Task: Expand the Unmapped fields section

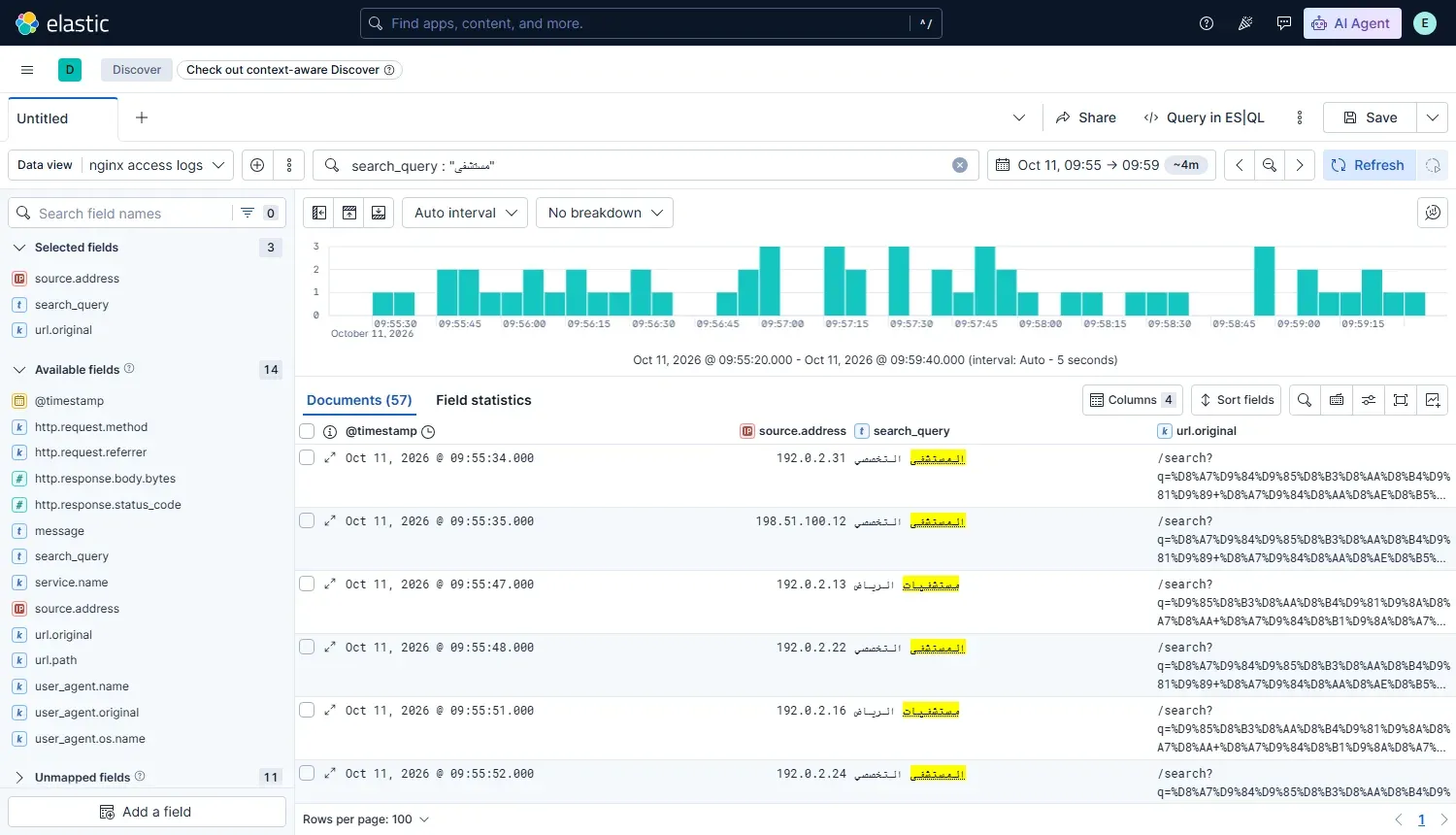Action: coord(19,777)
